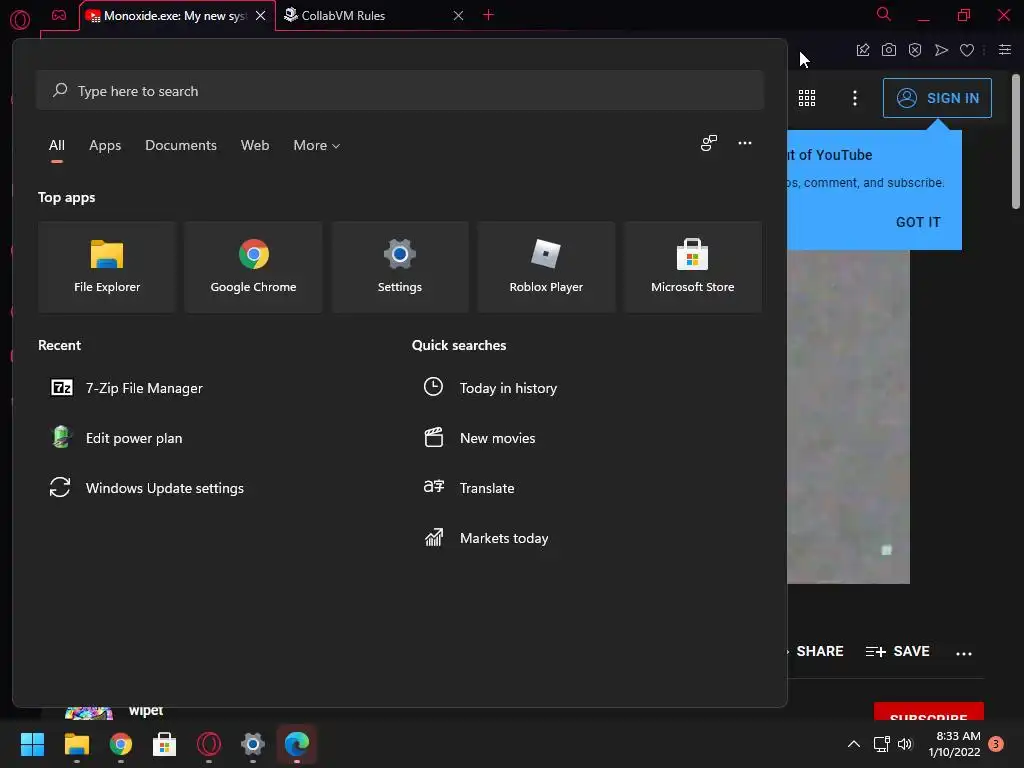Open YouTube apps grid icon
1024x768 pixels.
[x=807, y=98]
